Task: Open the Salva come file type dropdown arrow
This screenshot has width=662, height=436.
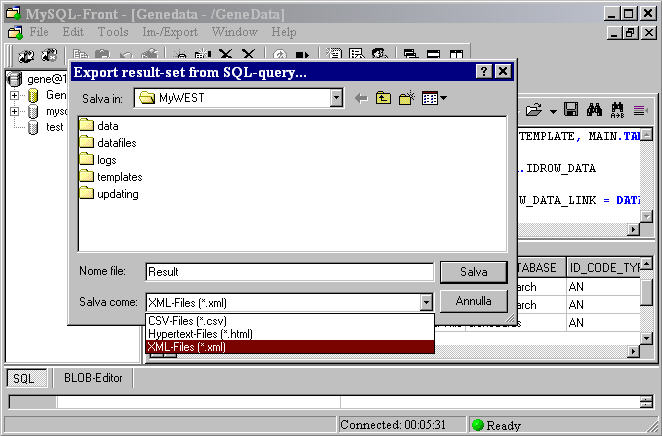Action: (426, 302)
